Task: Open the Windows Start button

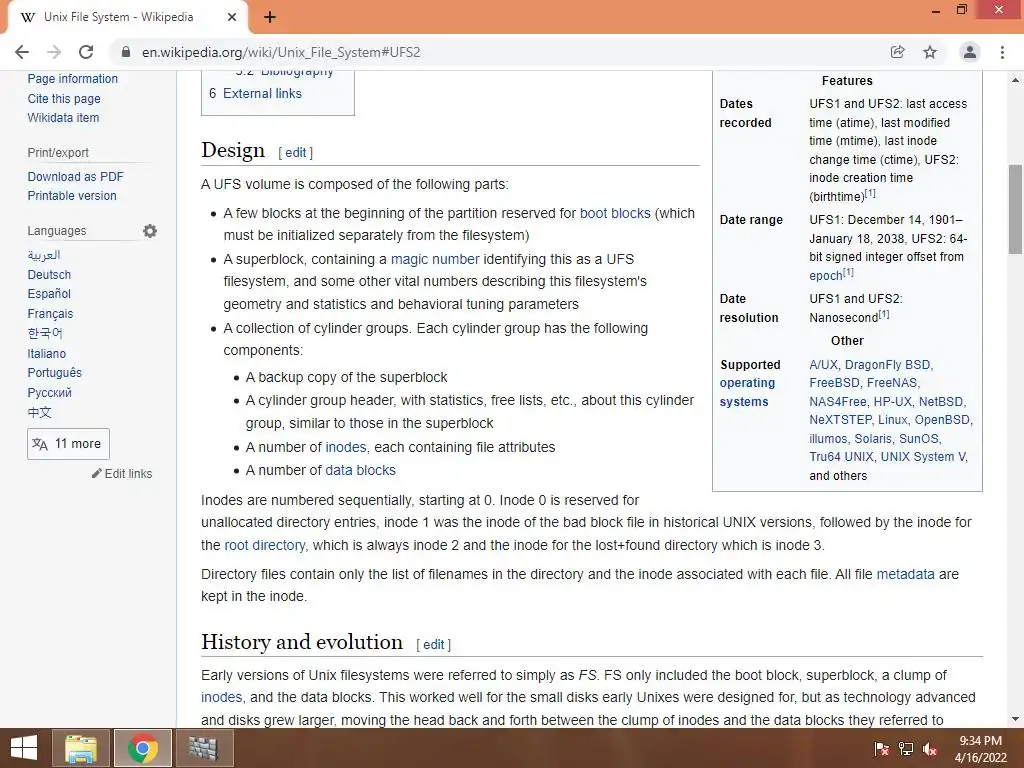Action: pos(24,748)
